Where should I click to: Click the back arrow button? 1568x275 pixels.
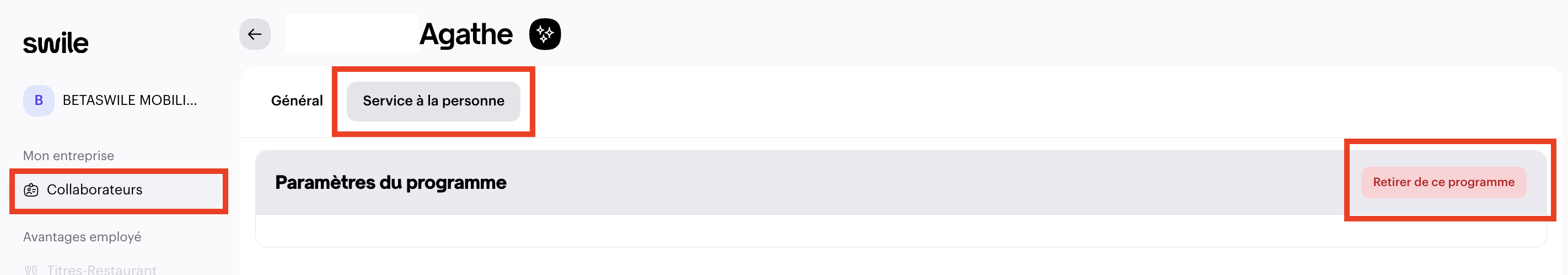click(x=254, y=34)
